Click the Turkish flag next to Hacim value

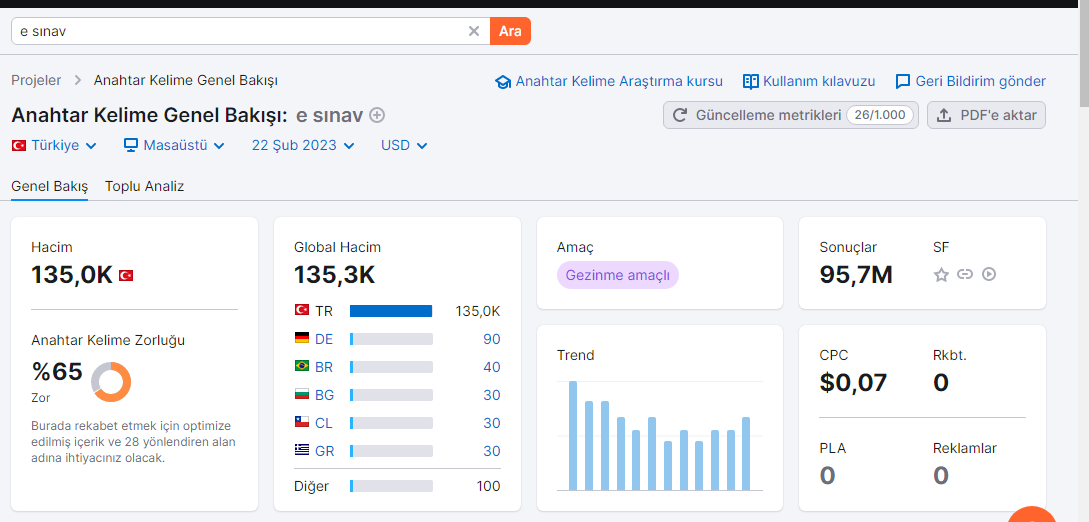(126, 276)
